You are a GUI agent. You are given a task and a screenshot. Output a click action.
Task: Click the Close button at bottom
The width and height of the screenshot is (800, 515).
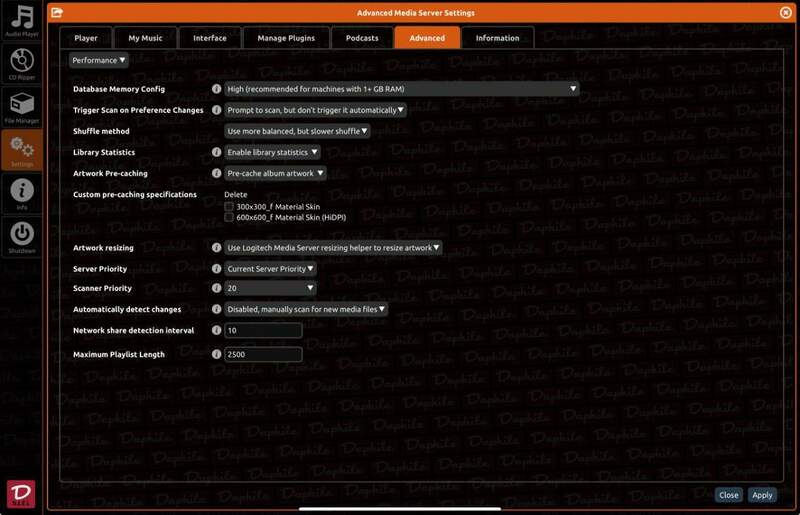click(729, 495)
